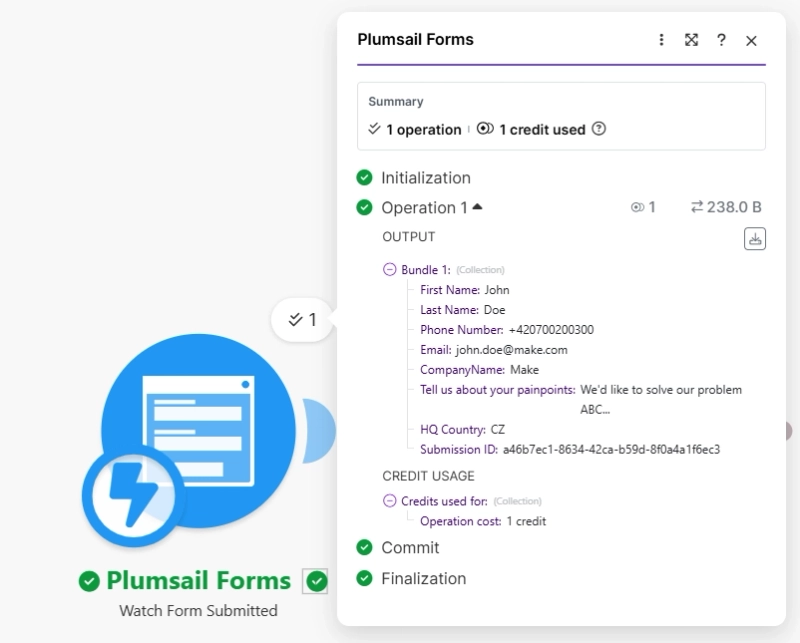The image size is (800, 643).
Task: Click the Email value john.doe@make.com
Action: point(511,350)
